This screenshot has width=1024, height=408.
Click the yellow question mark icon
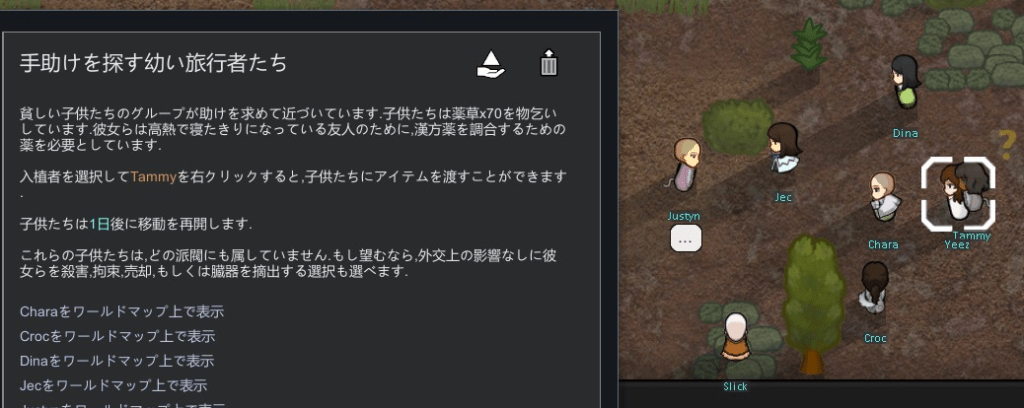[1008, 143]
